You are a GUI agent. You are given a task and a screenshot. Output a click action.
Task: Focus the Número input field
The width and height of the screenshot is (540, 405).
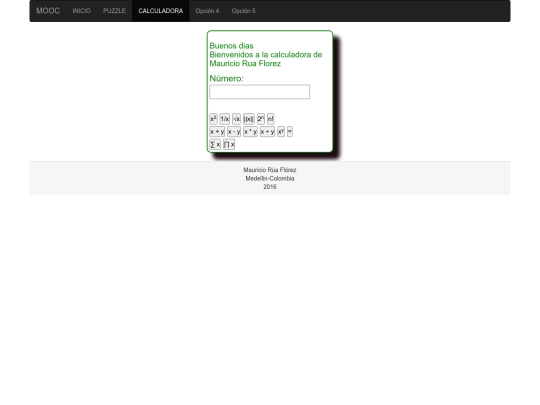point(259,92)
